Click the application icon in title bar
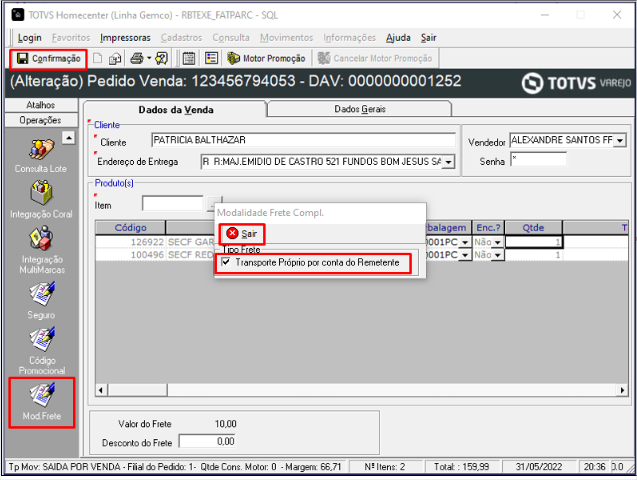637x480 pixels. tap(17, 15)
